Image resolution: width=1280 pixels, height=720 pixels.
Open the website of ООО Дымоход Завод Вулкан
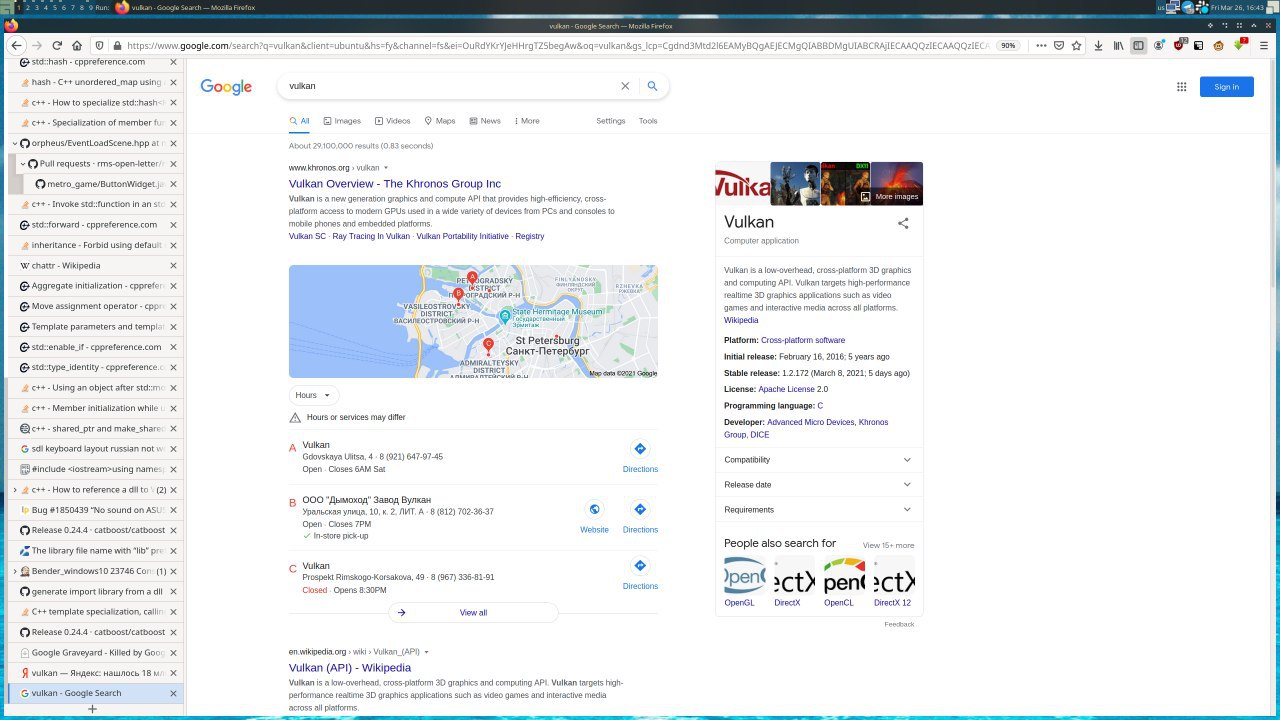(x=594, y=515)
